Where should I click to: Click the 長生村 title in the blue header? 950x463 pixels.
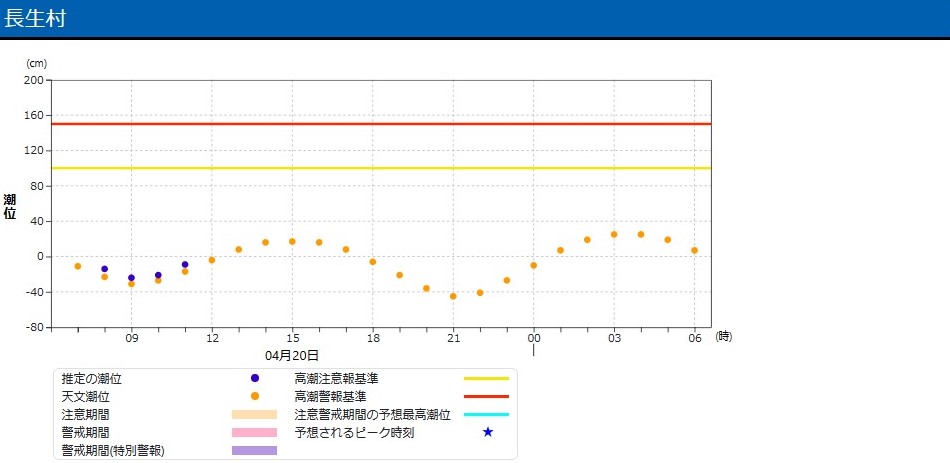(x=35, y=18)
